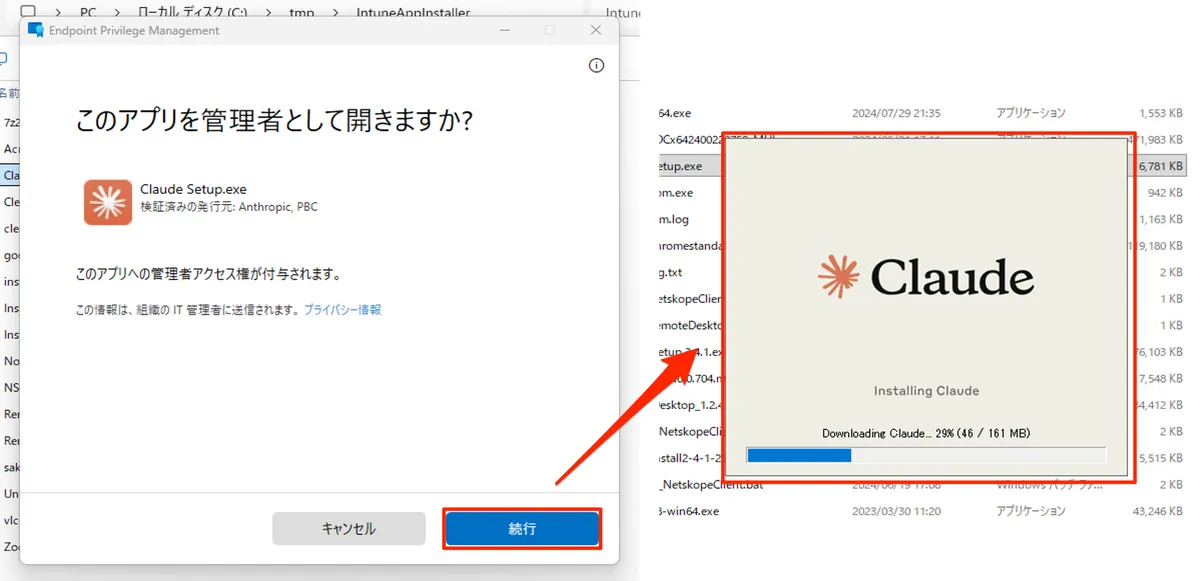The image size is (1200, 581).
Task: Click the folder icon before PC in the breadcrumb
Action: tap(28, 13)
